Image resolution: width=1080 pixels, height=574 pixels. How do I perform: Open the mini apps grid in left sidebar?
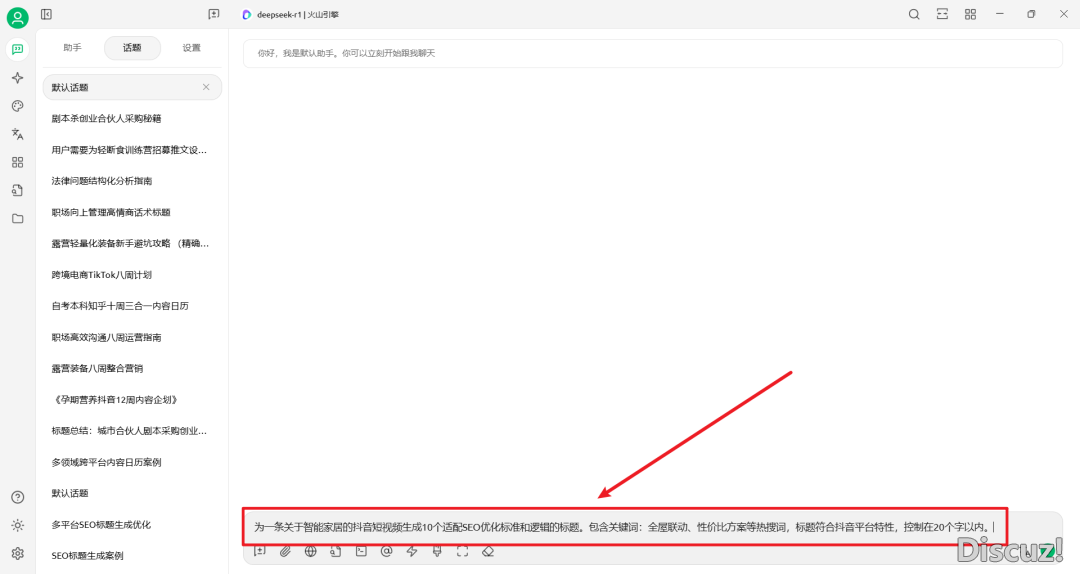(x=17, y=162)
